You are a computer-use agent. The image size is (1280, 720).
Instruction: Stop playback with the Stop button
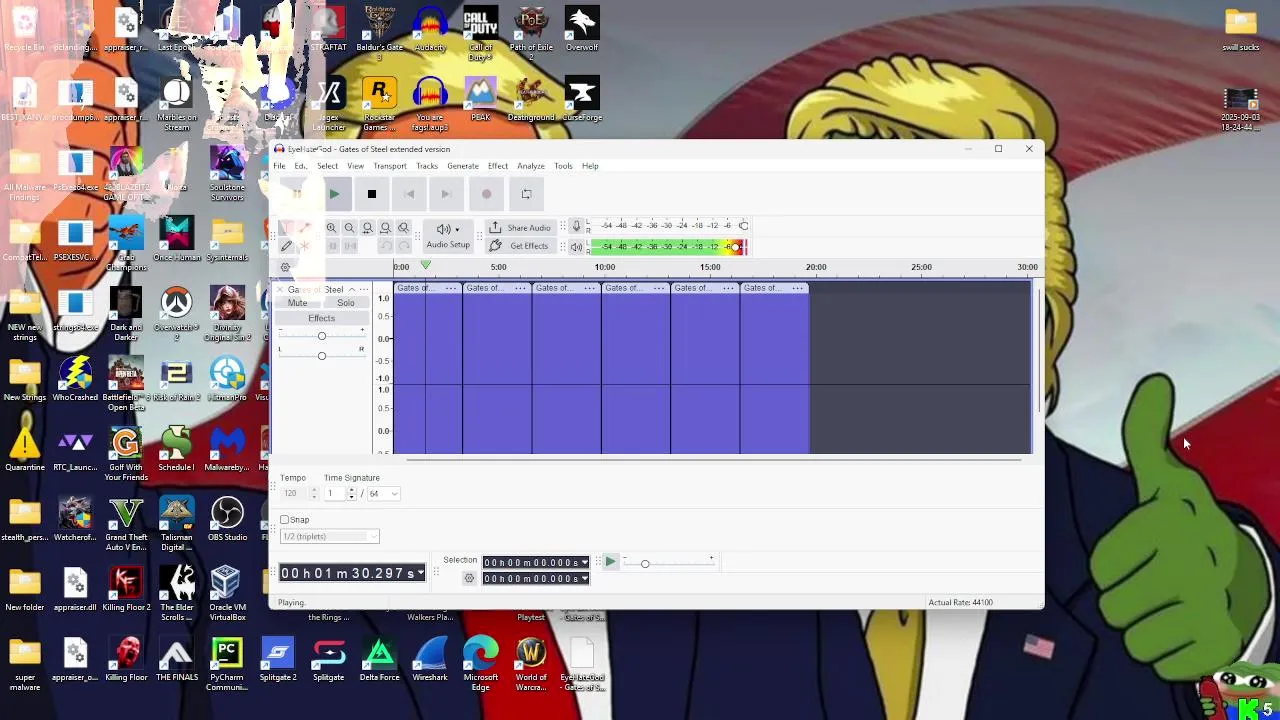point(371,194)
